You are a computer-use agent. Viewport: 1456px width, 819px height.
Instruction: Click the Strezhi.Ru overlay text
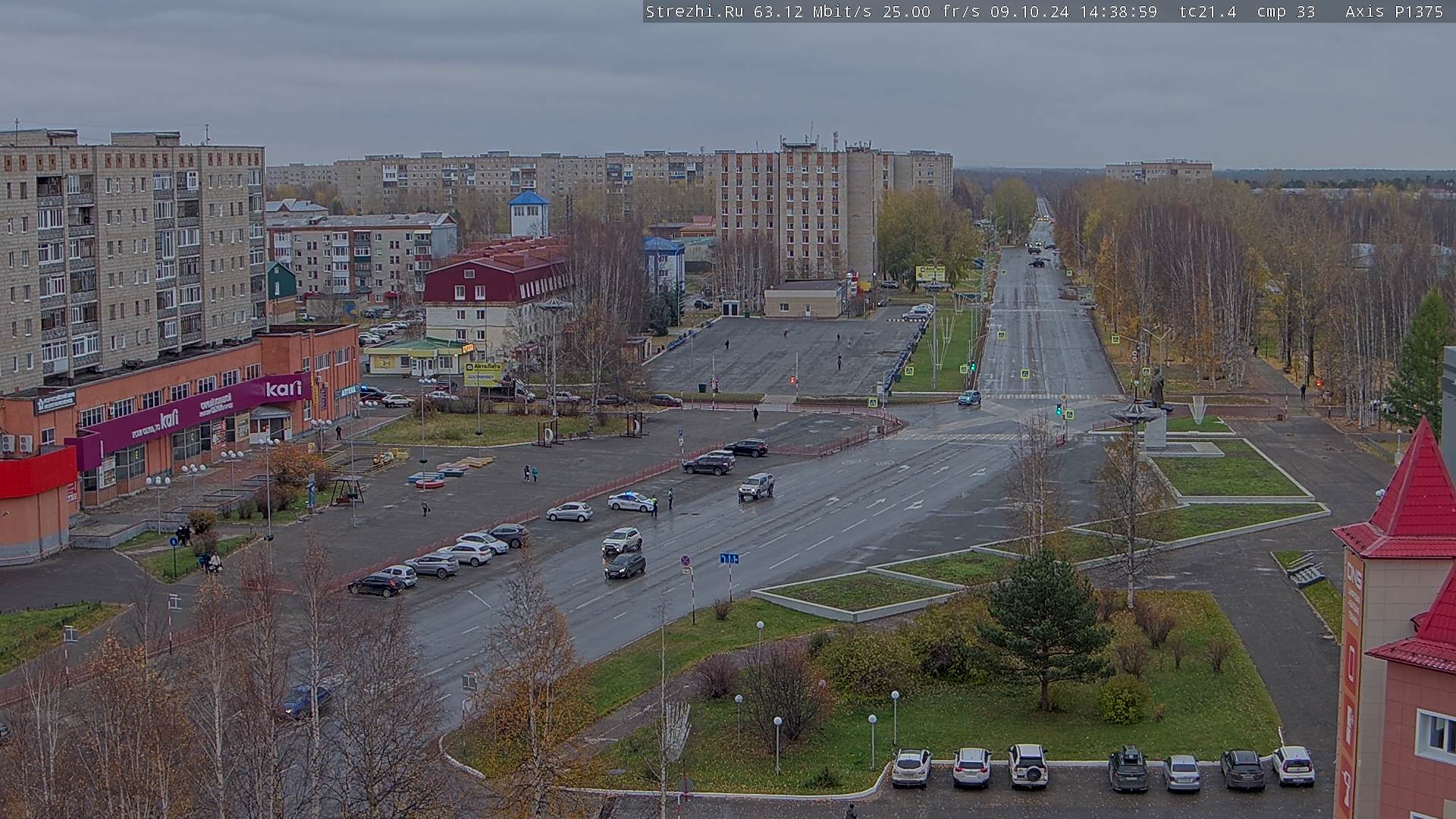point(694,11)
